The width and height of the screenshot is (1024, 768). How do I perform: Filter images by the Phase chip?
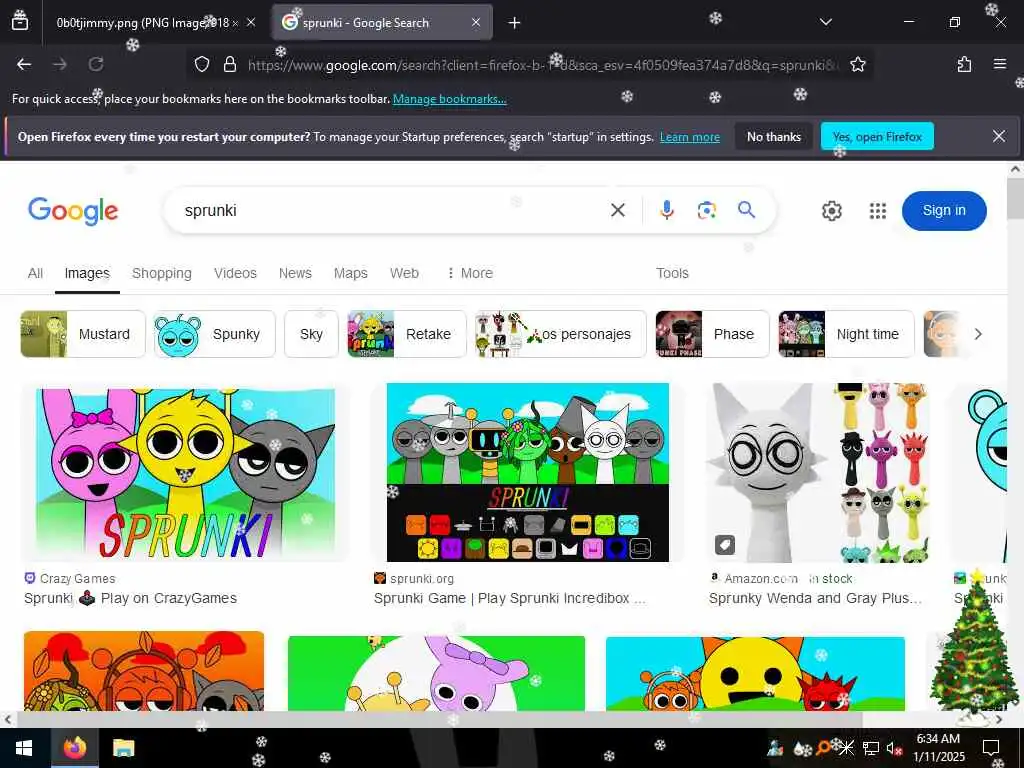click(x=712, y=334)
